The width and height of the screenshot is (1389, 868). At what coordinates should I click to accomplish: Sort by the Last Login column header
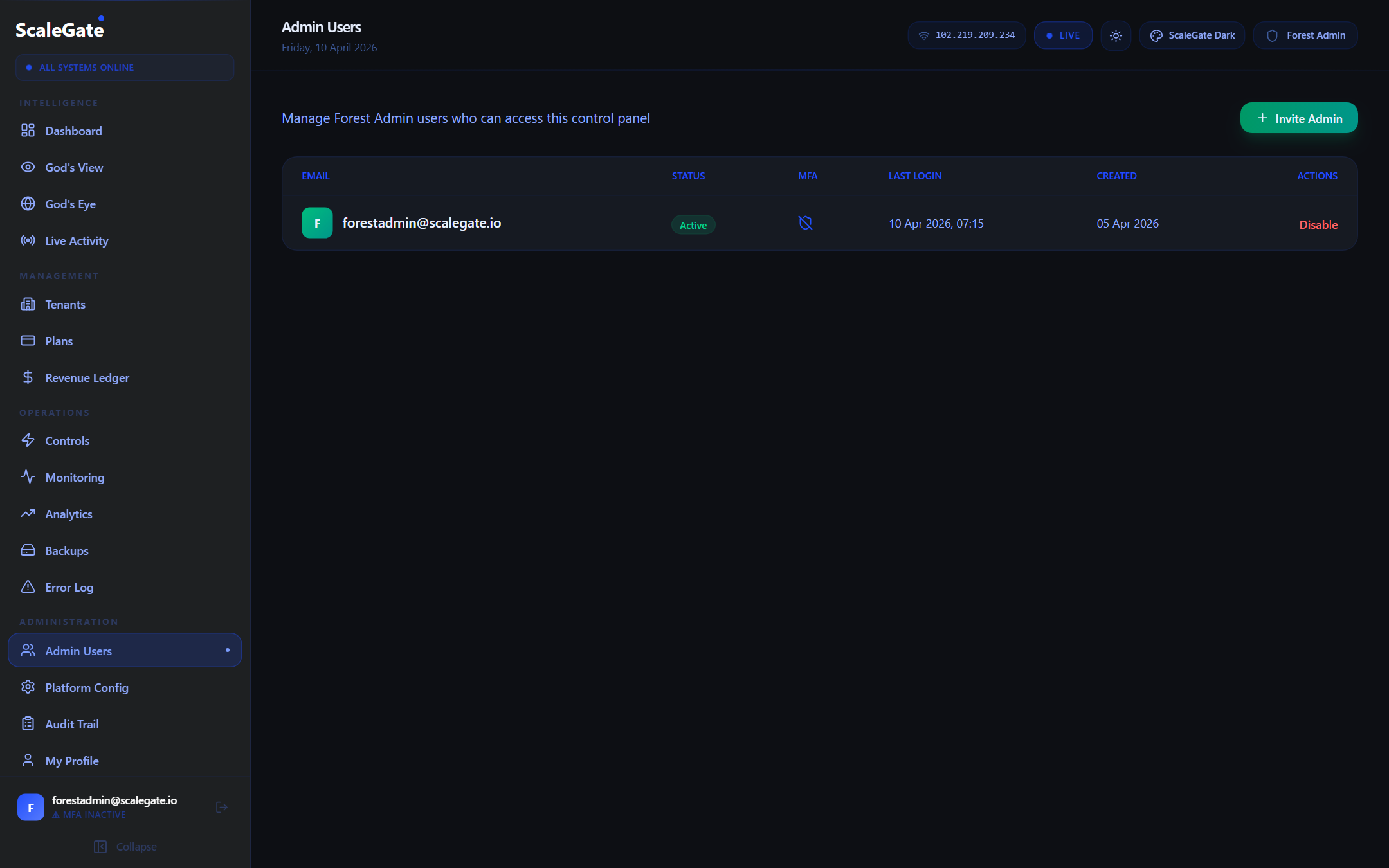[x=915, y=176]
